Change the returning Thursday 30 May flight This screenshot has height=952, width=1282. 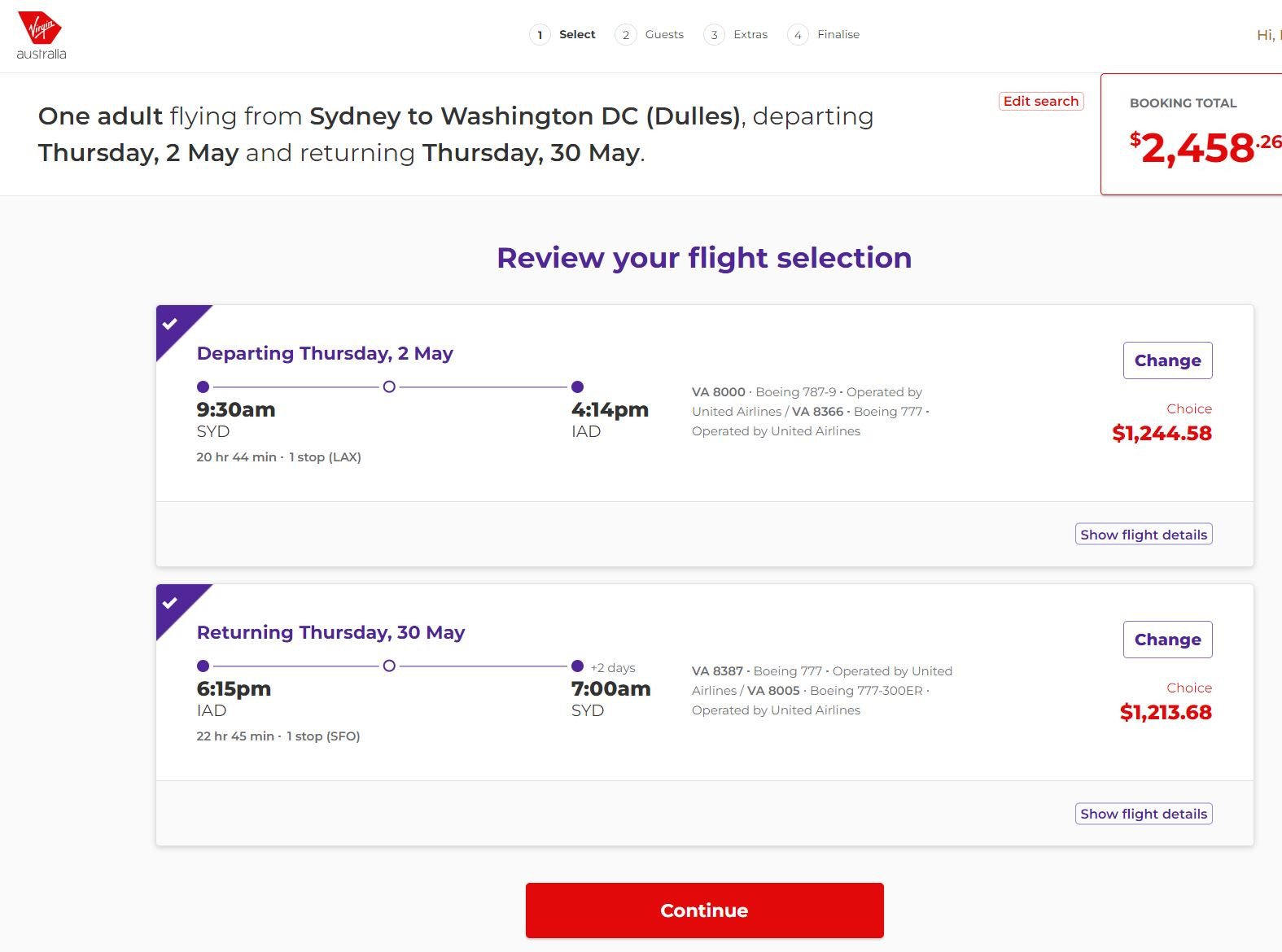point(1167,640)
